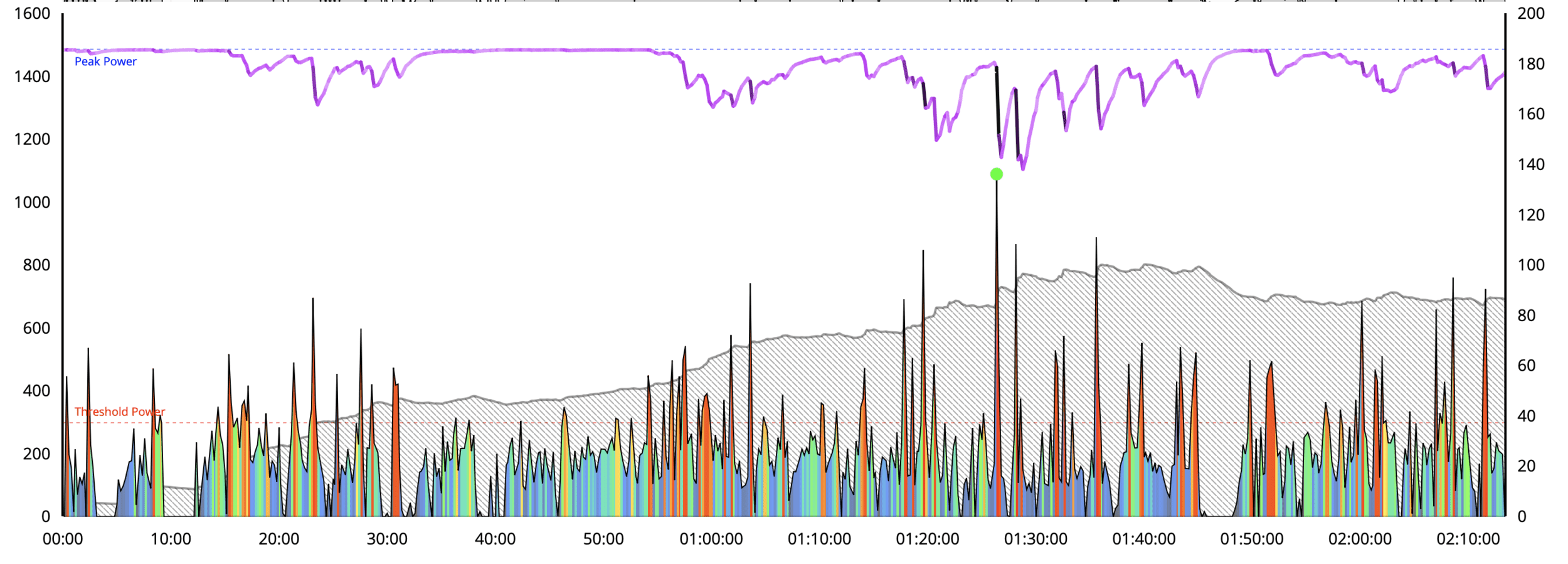This screenshot has width=1568, height=564.
Task: Select the 01:50:00 time axis label
Action: 1251,539
